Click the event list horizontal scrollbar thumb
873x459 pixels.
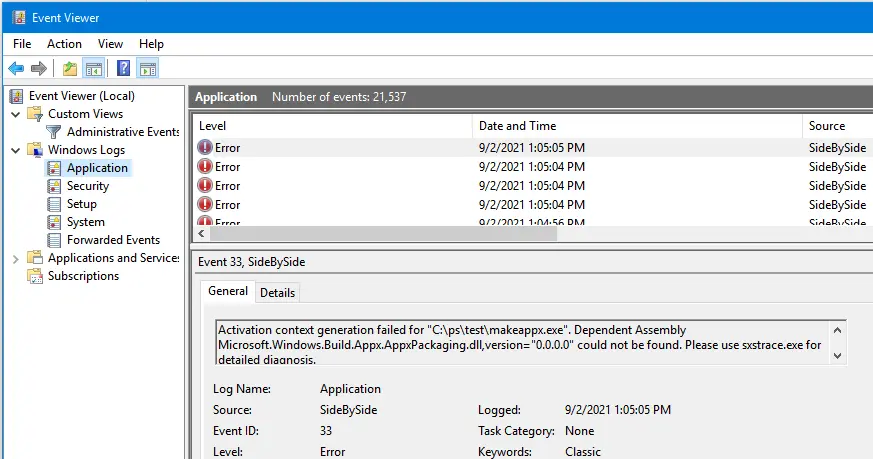coord(384,234)
